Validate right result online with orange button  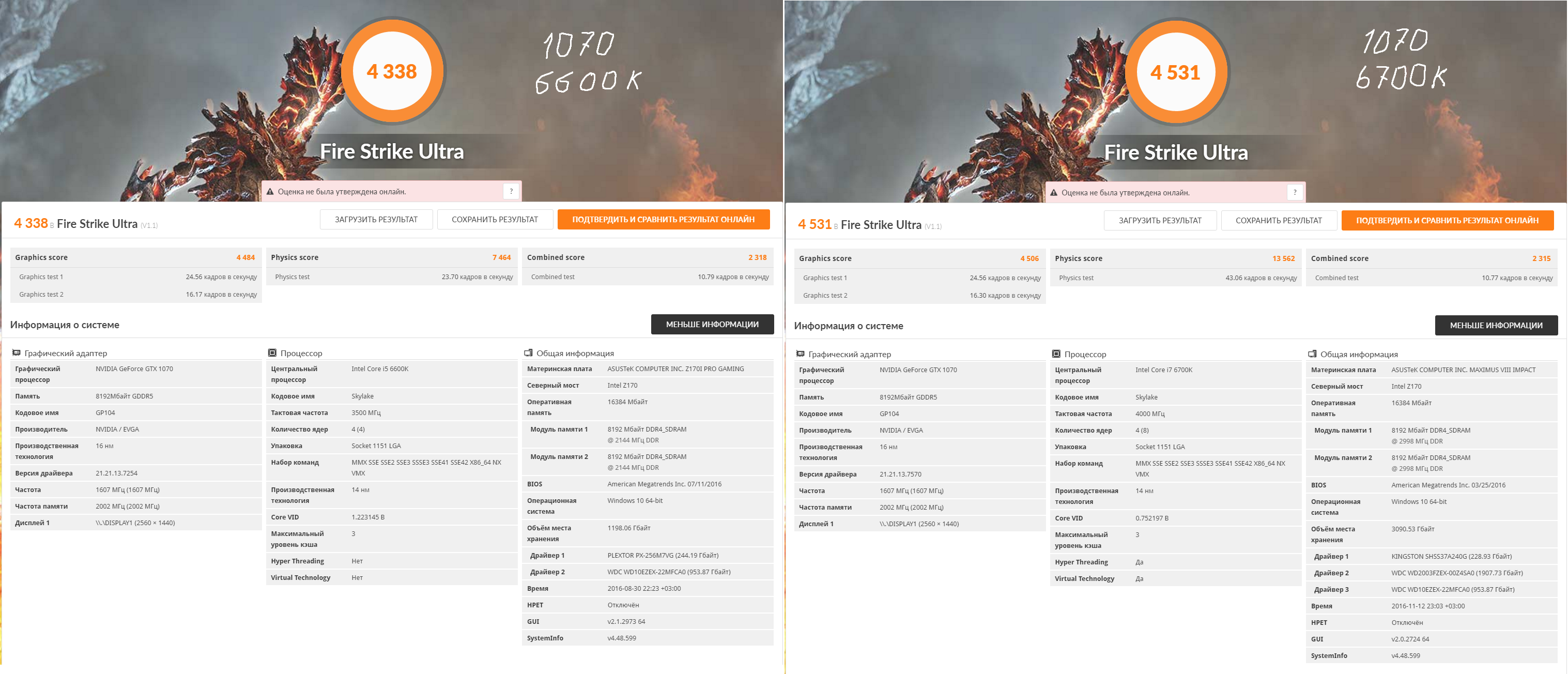[1447, 221]
